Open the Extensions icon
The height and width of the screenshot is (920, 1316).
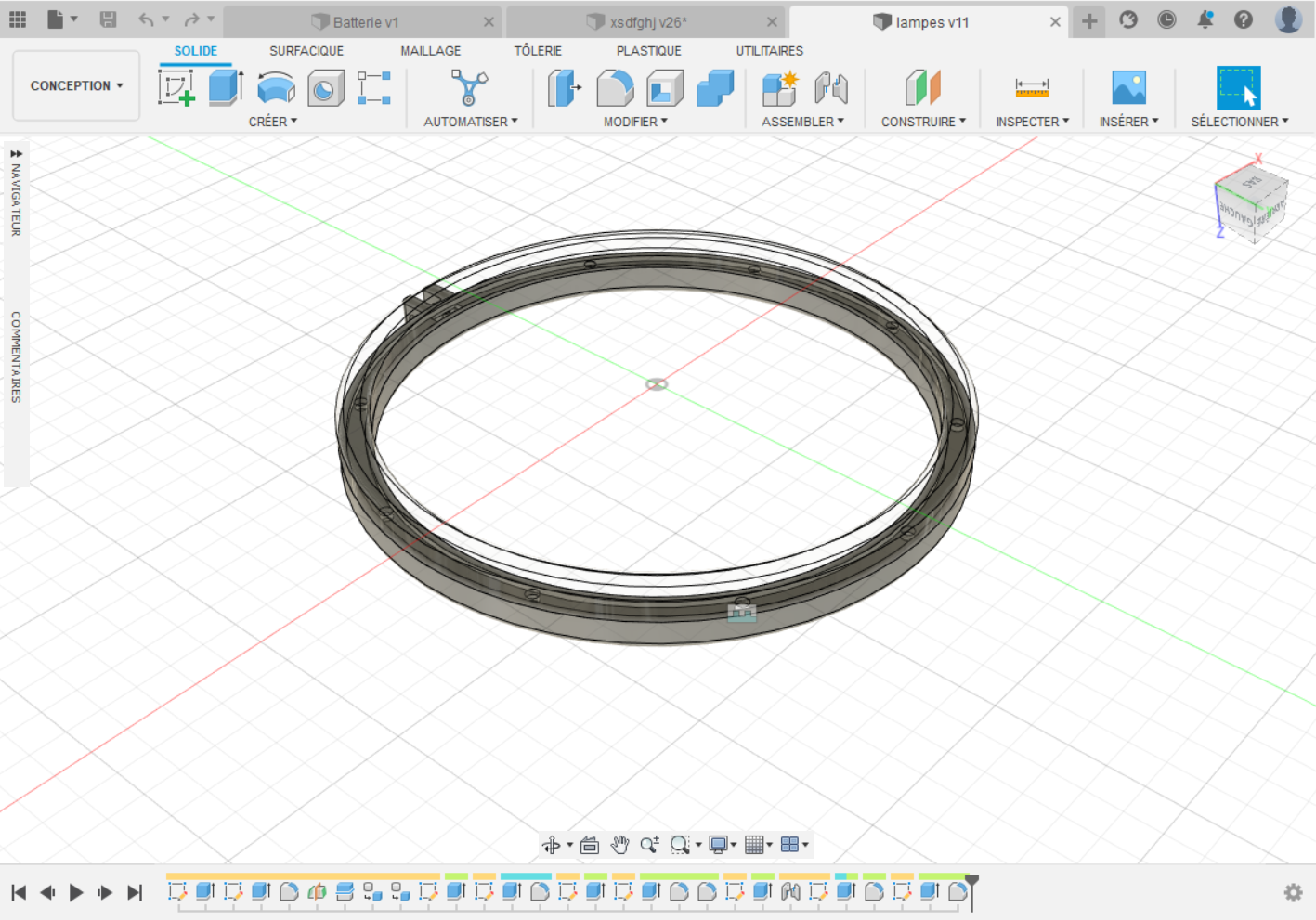tap(1128, 19)
